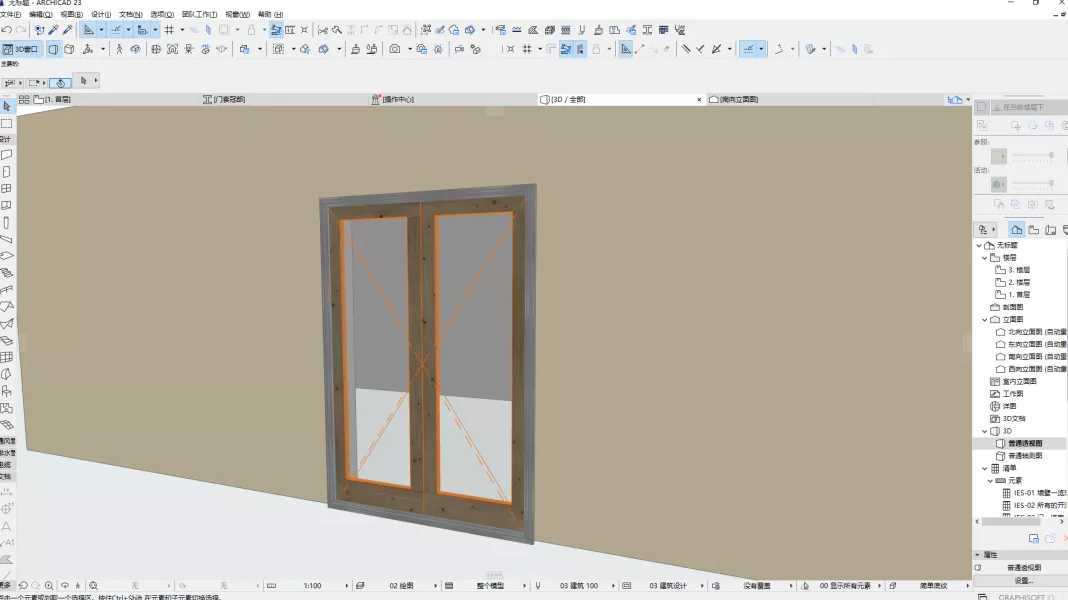Open the 设计 menu
1068x600 pixels.
point(101,14)
